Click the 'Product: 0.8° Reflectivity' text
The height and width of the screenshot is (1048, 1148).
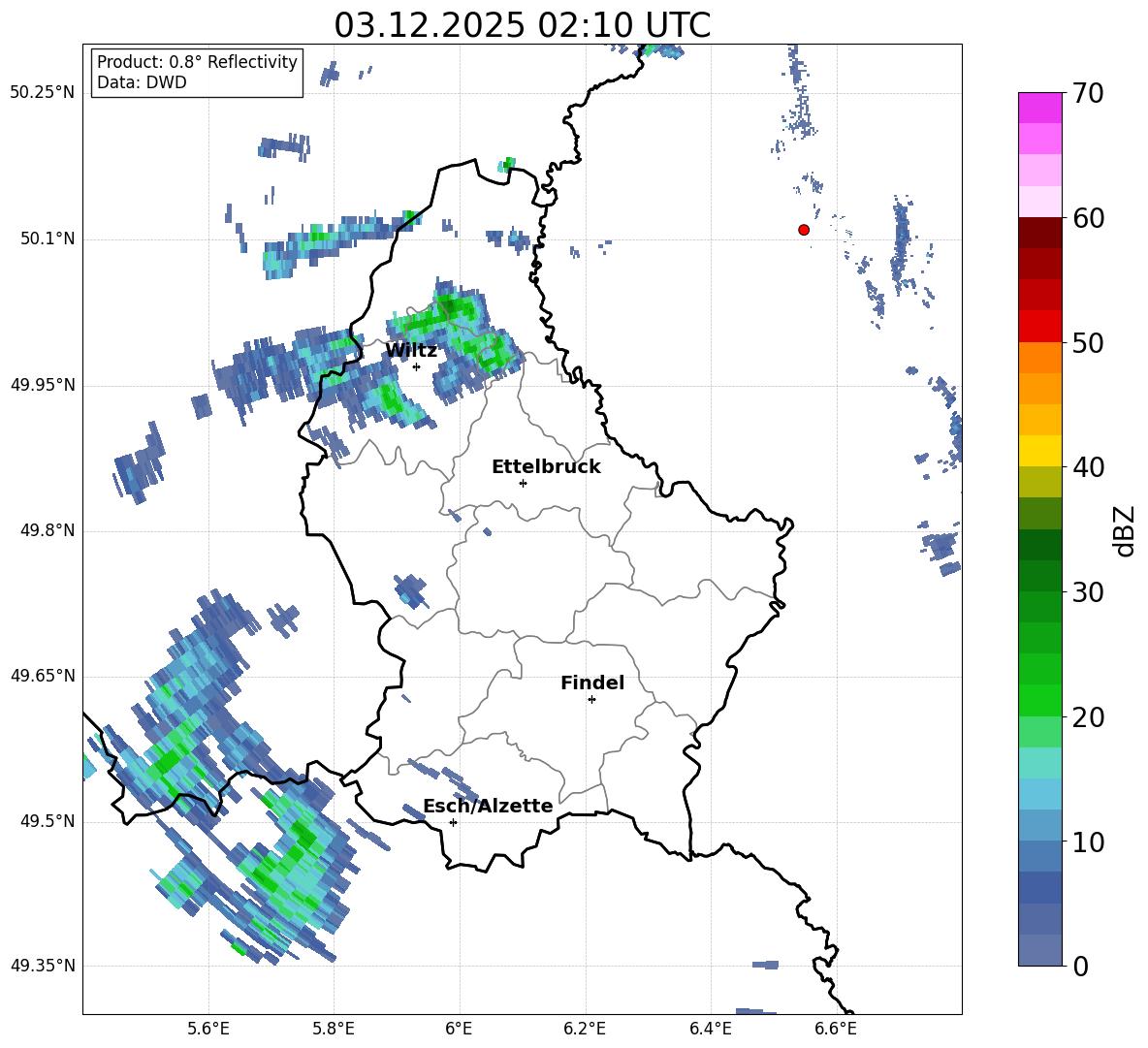[197, 62]
